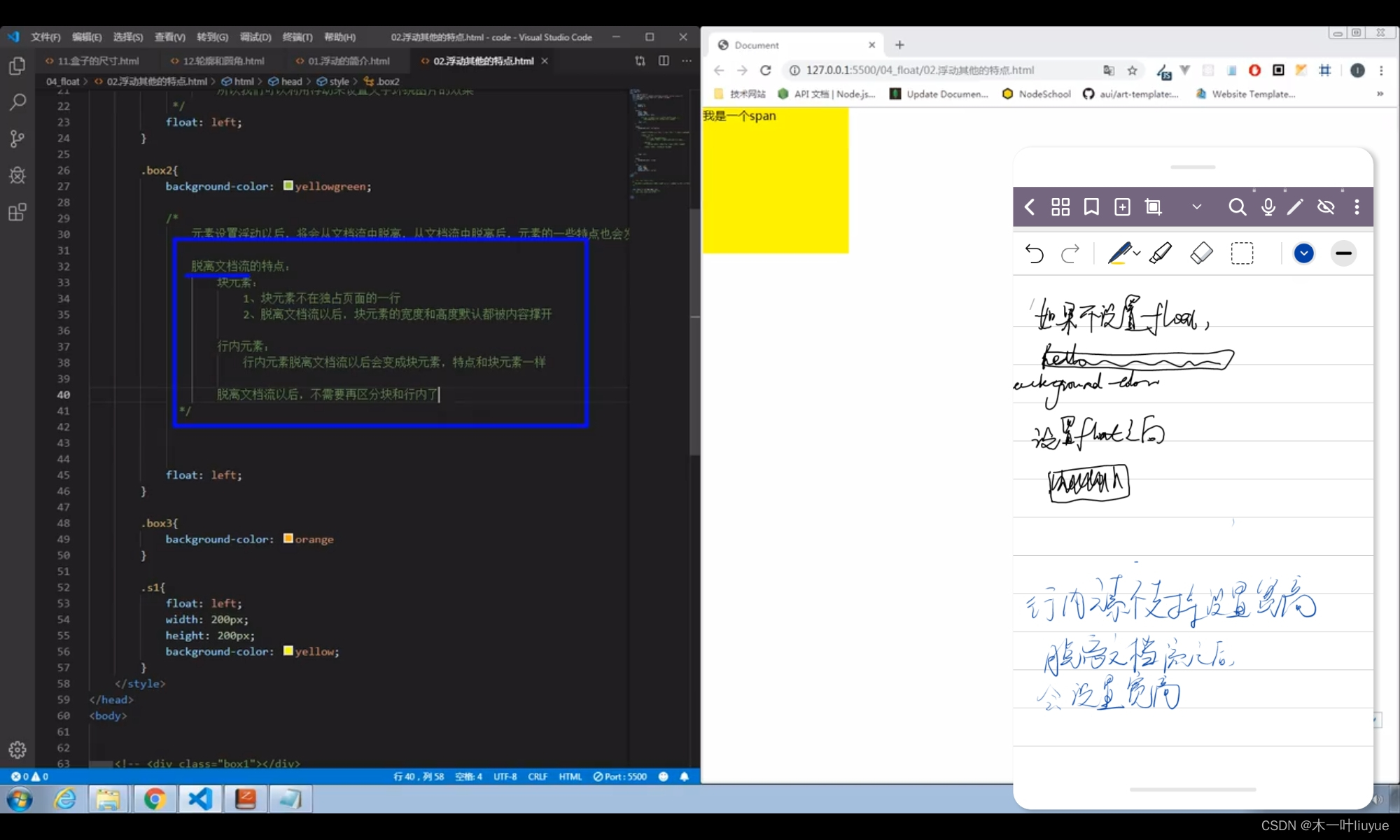Click the html breadcrumb in VS Code

(x=238, y=81)
